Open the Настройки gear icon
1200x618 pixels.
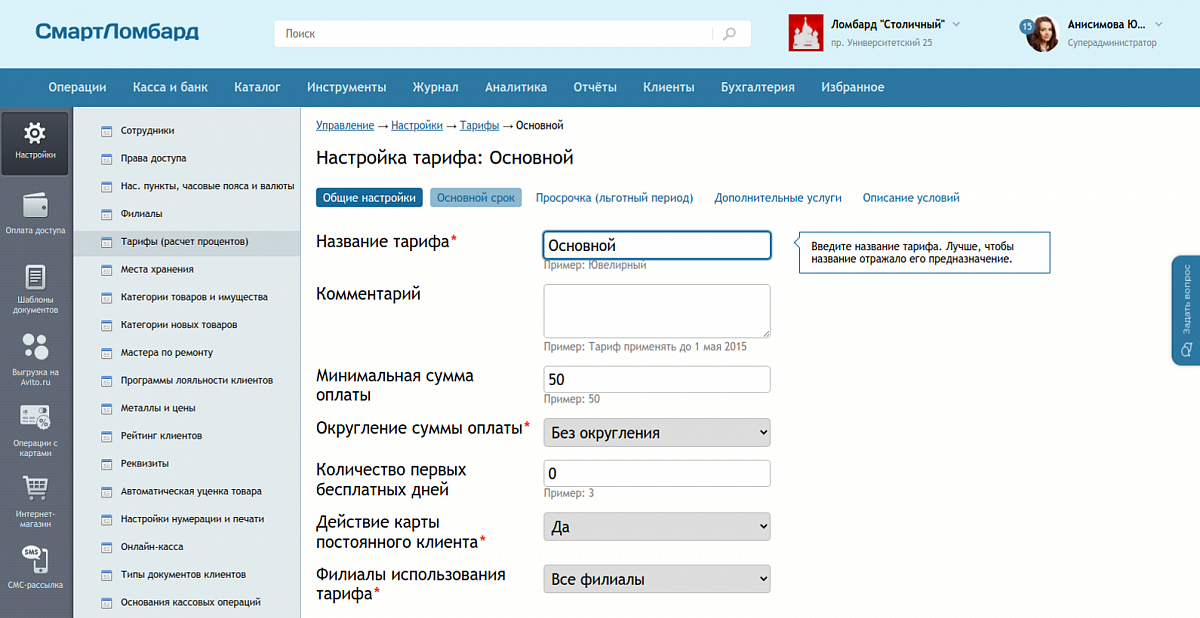click(x=35, y=134)
